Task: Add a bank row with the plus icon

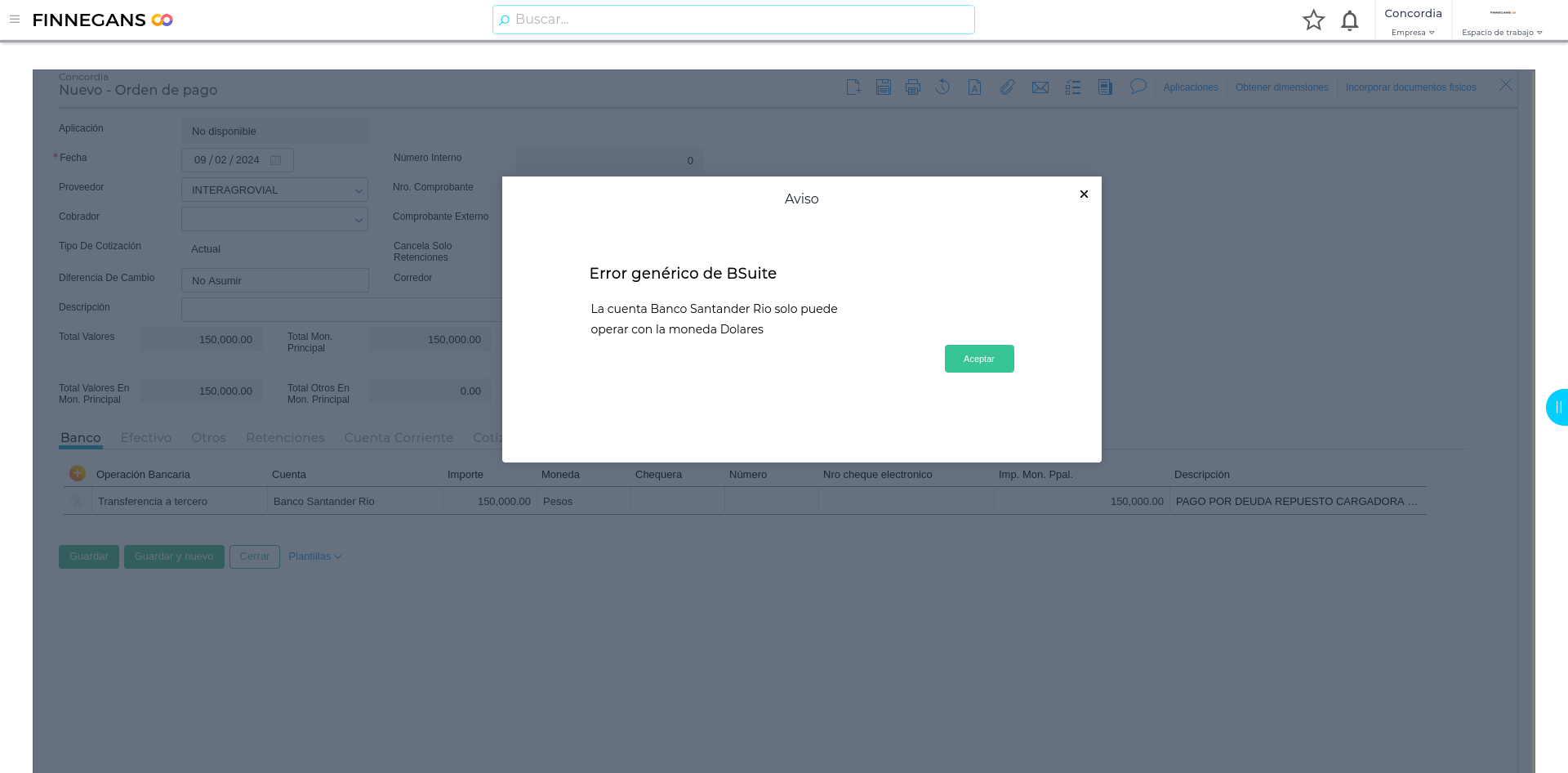Action: (78, 473)
